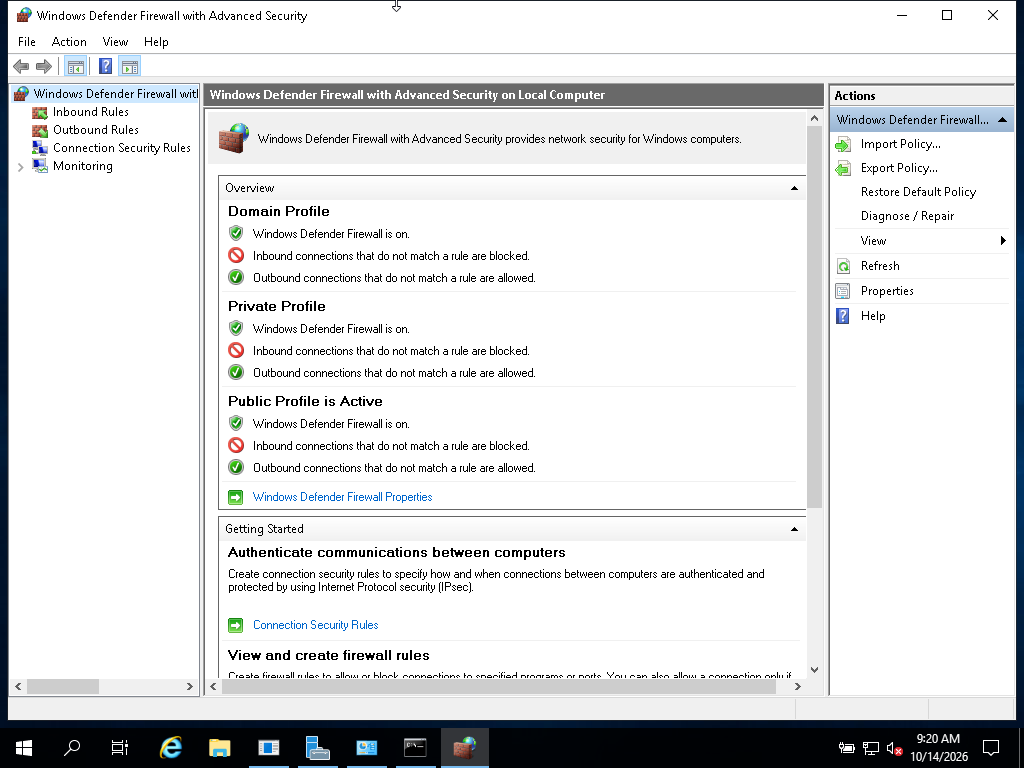Click the network tray icon
This screenshot has width=1024, height=768.
point(871,748)
